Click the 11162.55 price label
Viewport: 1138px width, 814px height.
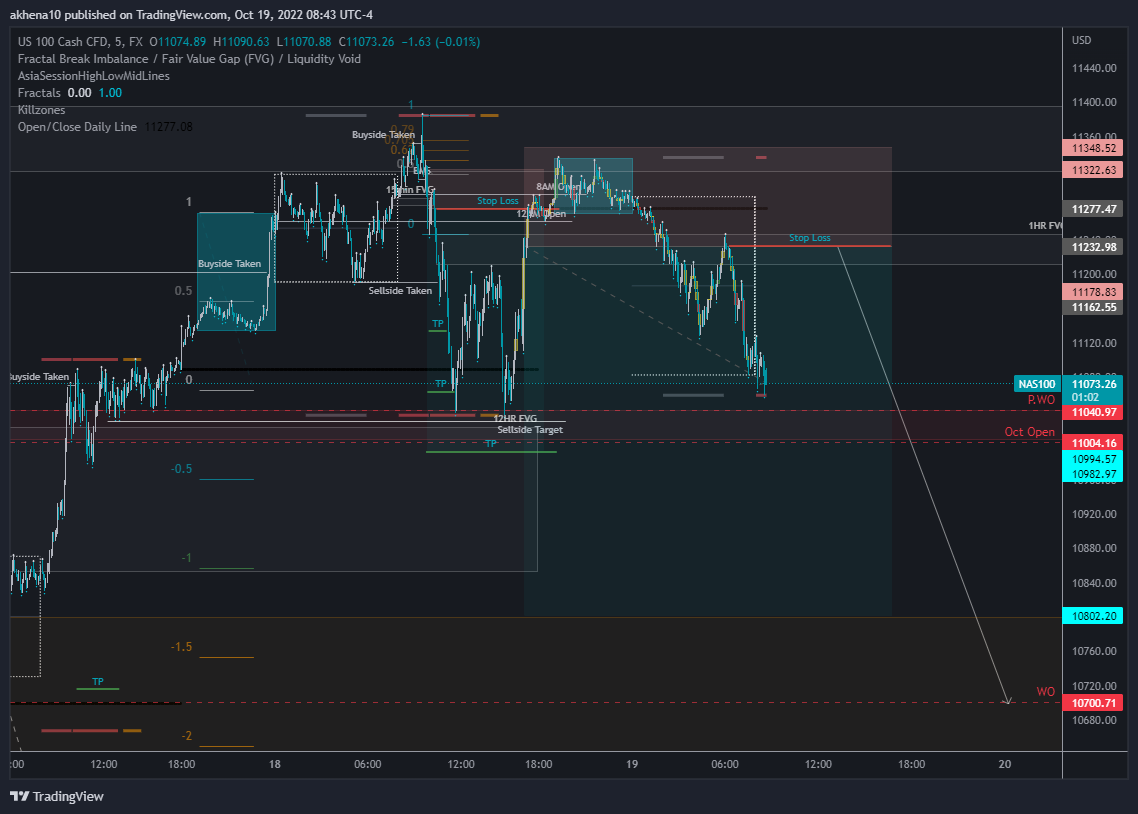coord(1093,307)
